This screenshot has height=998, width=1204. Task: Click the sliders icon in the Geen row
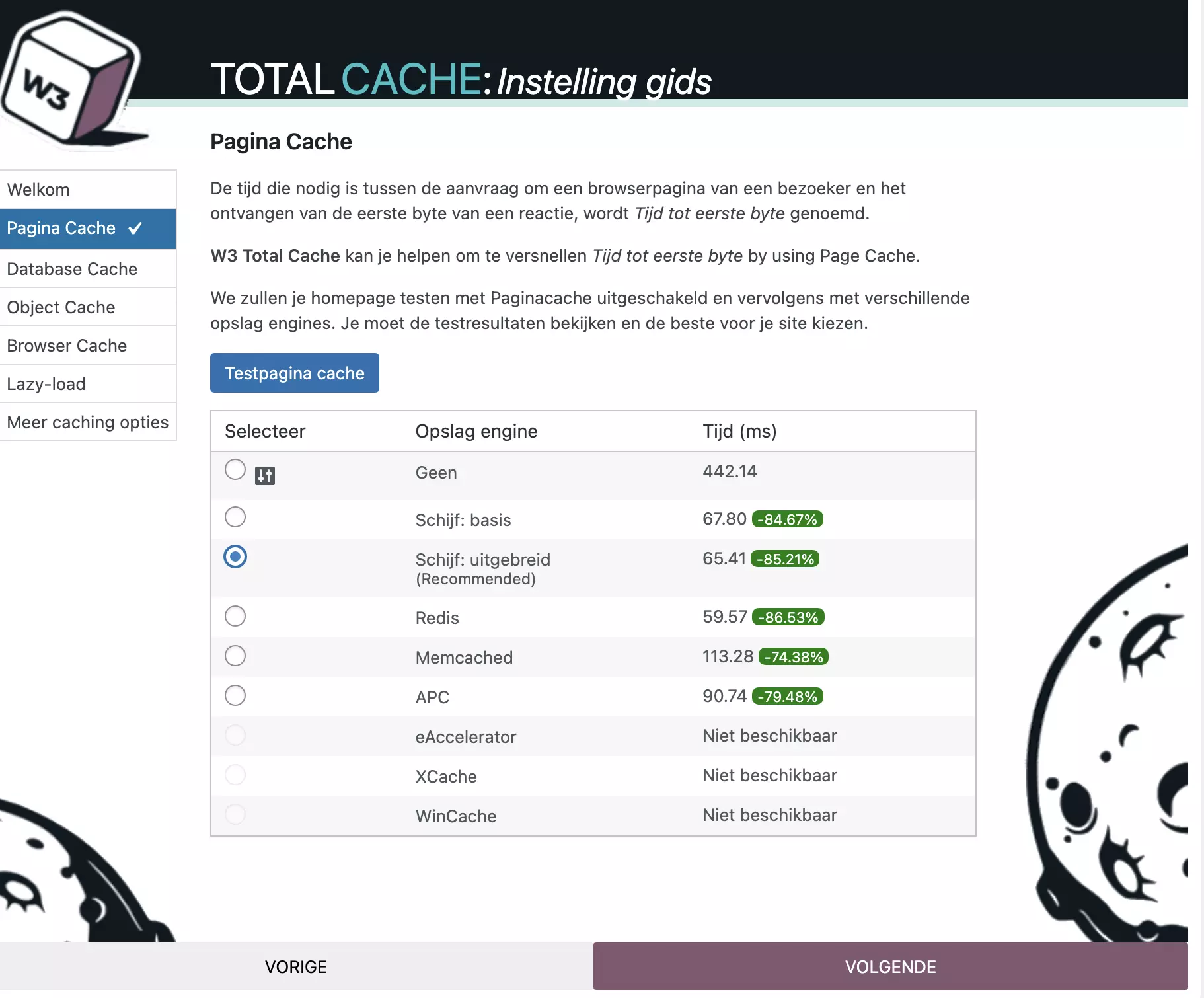tap(265, 475)
